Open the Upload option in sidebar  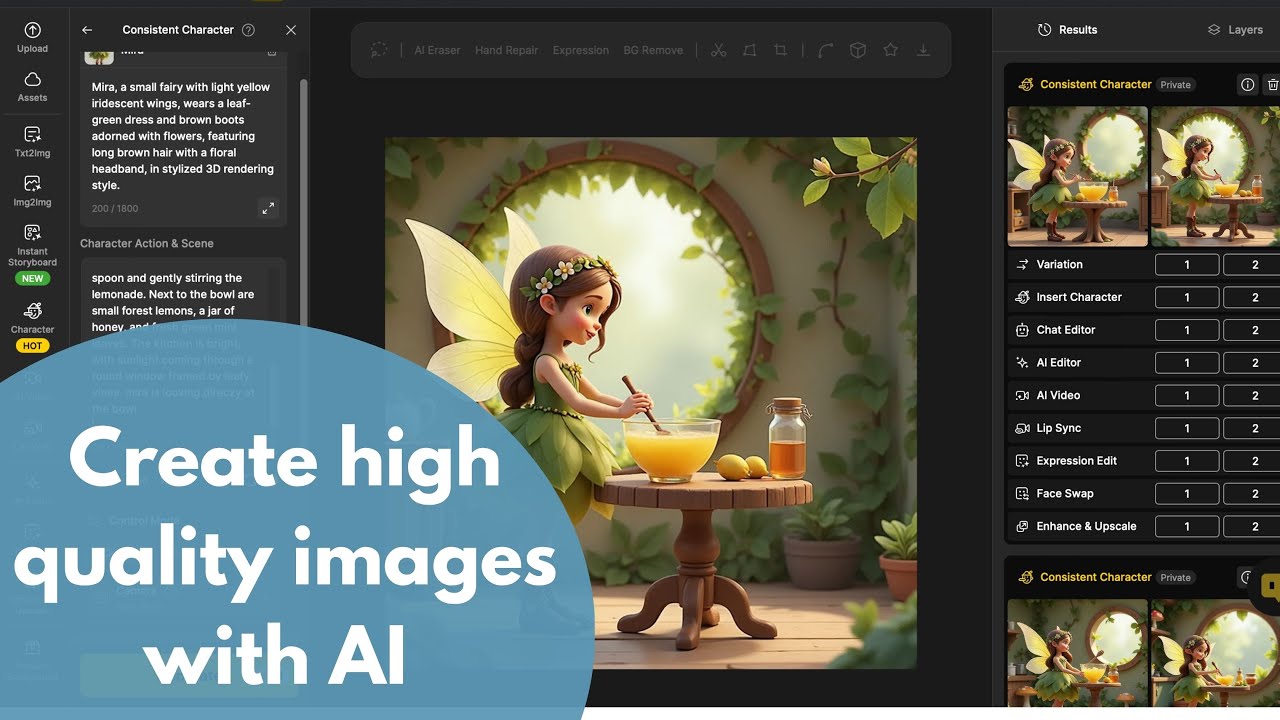(32, 37)
